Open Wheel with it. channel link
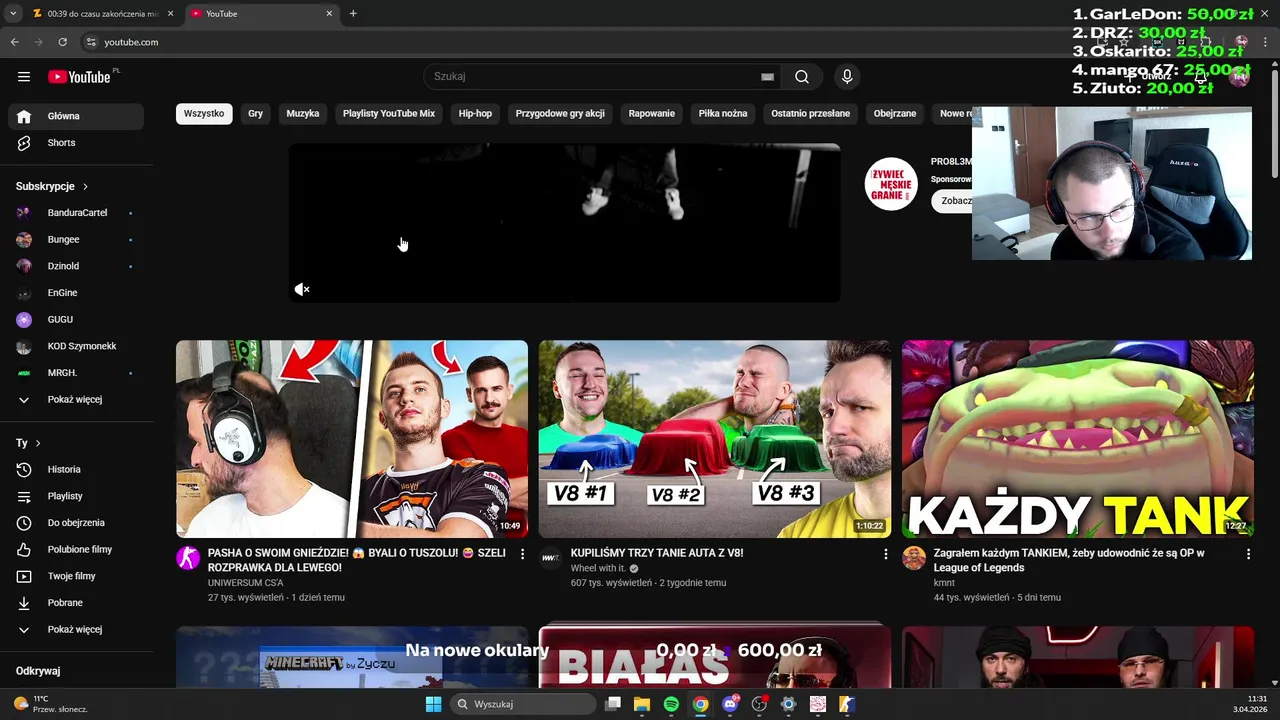This screenshot has width=1280, height=720. pos(598,568)
